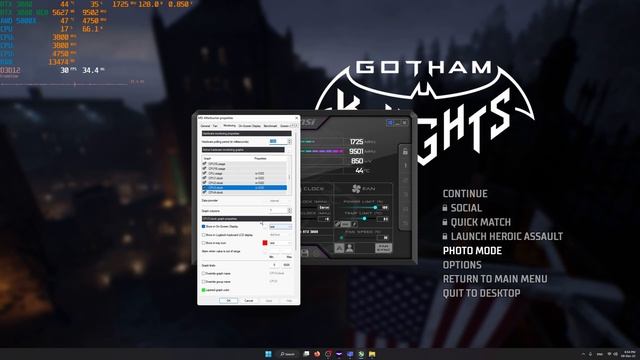Click the graph limits minimum field

[x=274, y=265]
